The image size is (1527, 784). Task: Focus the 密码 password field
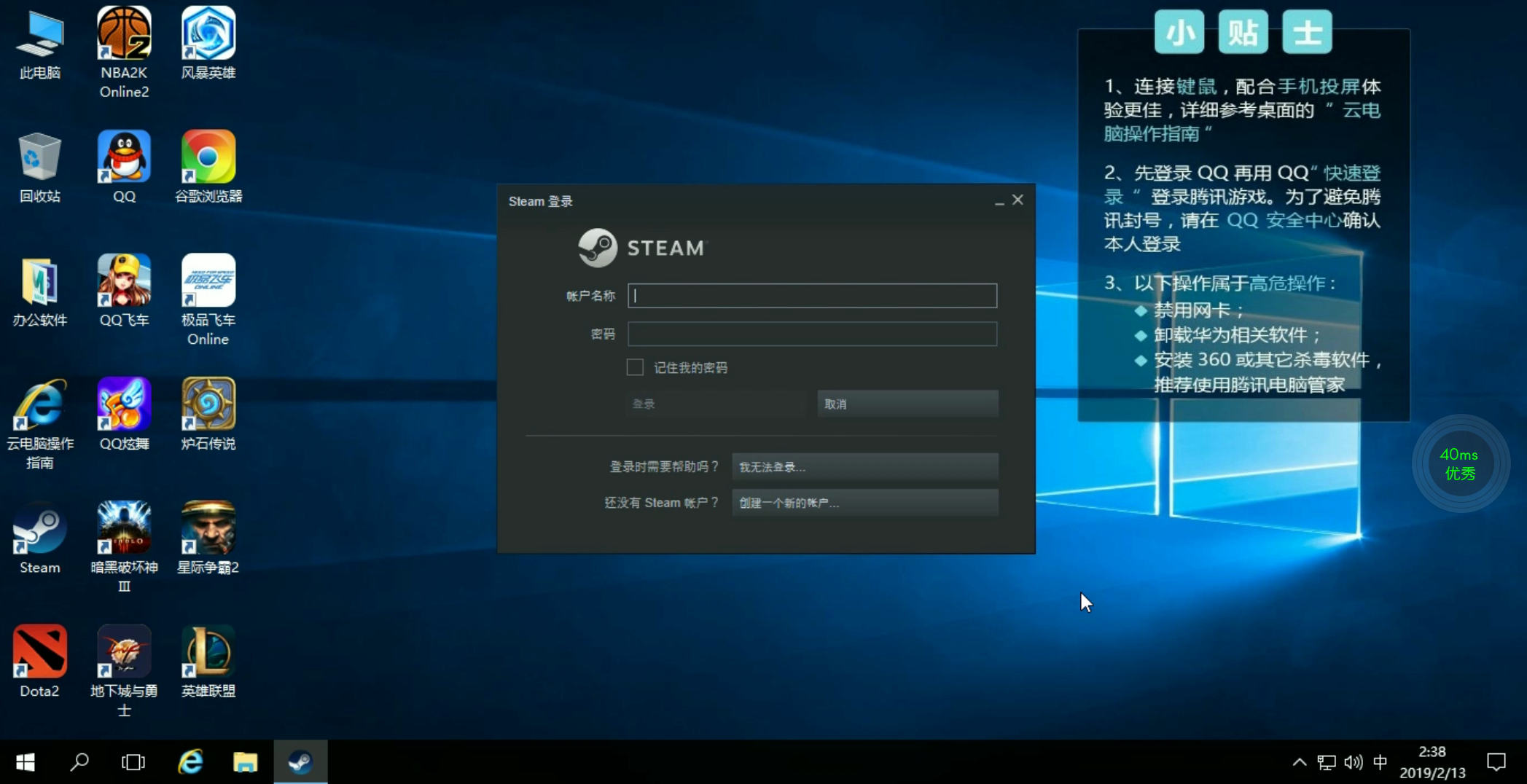[x=812, y=334]
